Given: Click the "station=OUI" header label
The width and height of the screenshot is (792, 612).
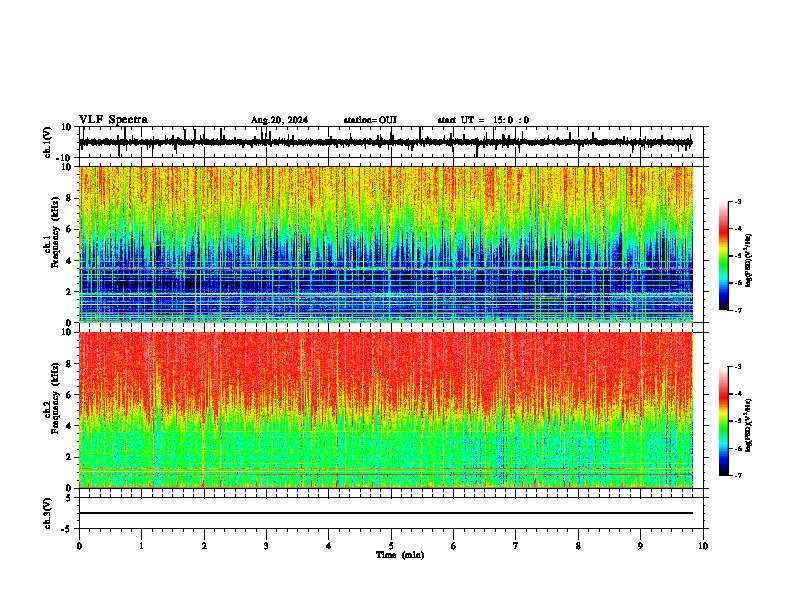Looking at the screenshot, I should pos(370,120).
